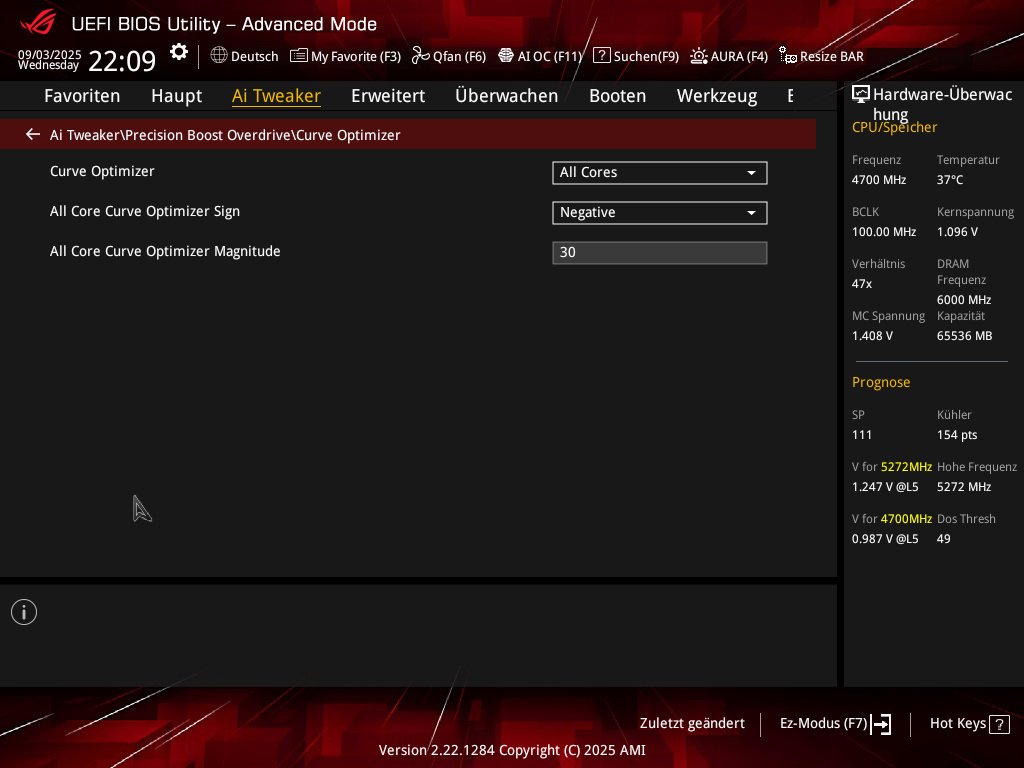Screen dimensions: 1024x768
Task: Click the back arrow in breadcrumb
Action: (33, 135)
